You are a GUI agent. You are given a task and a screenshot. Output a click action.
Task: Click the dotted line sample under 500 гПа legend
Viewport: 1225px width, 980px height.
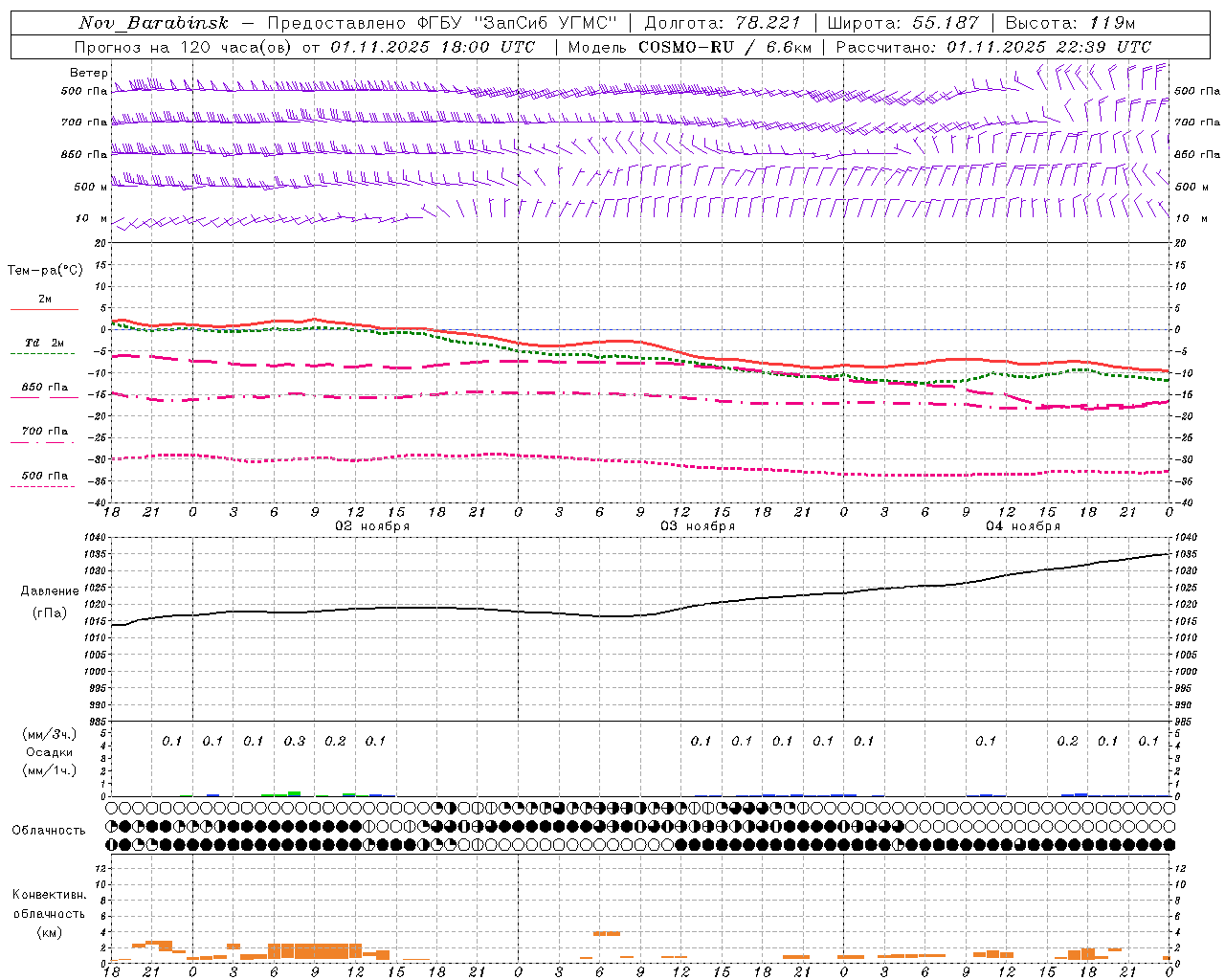43,486
